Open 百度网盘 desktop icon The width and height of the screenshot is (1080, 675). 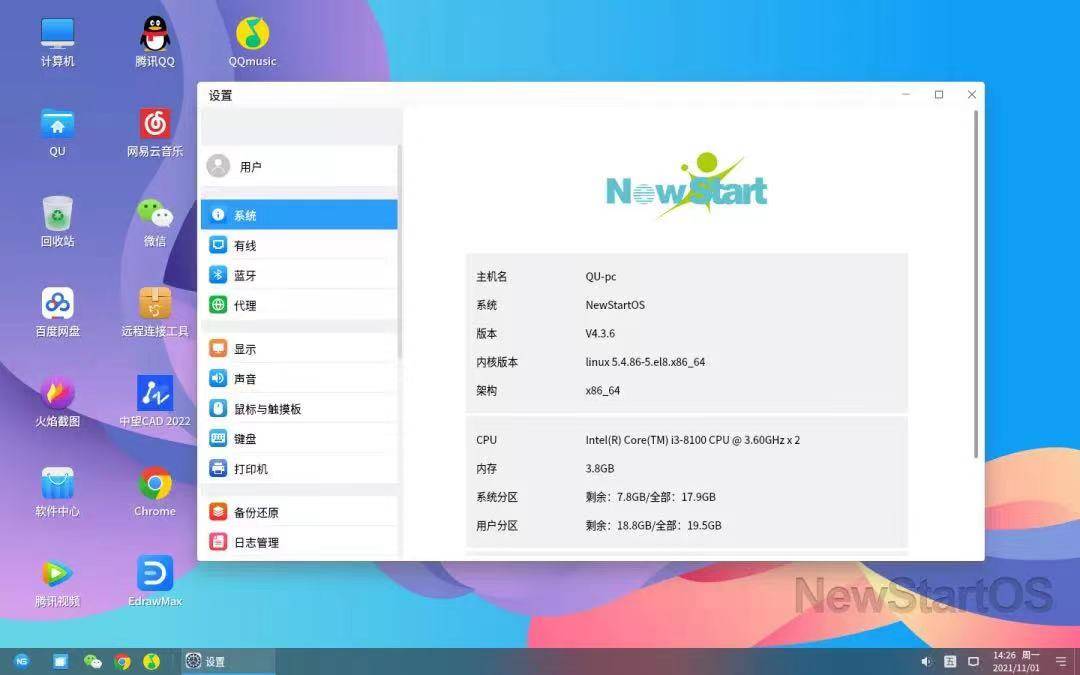57,312
